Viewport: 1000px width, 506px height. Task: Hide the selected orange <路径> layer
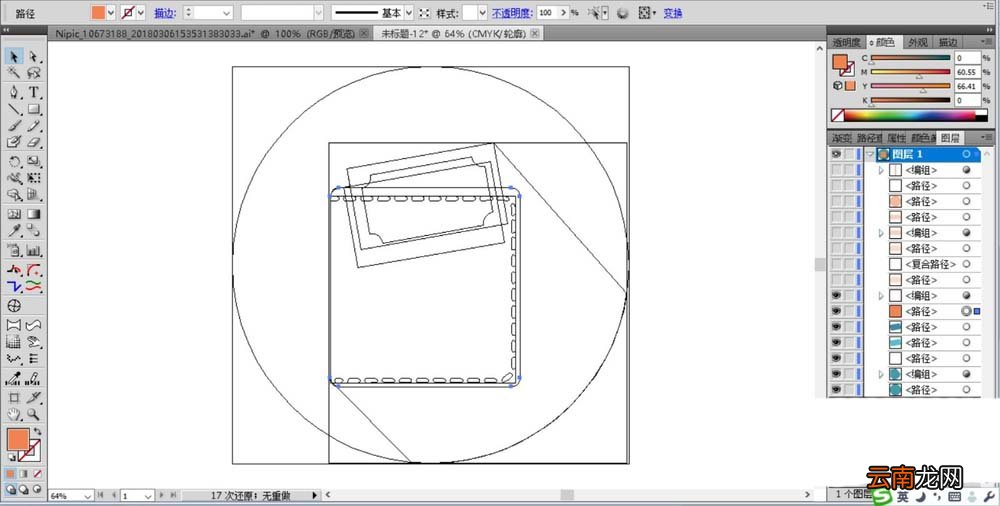(836, 311)
